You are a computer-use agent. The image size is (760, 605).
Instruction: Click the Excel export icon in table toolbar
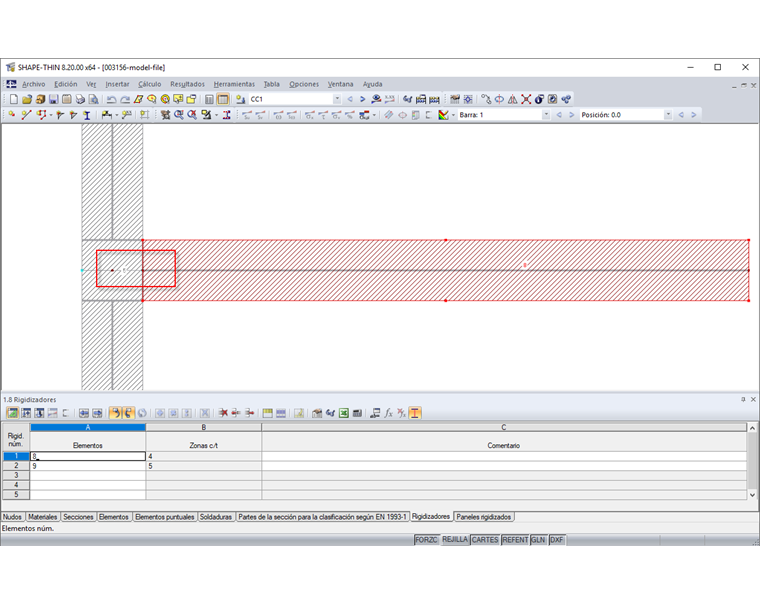(344, 413)
